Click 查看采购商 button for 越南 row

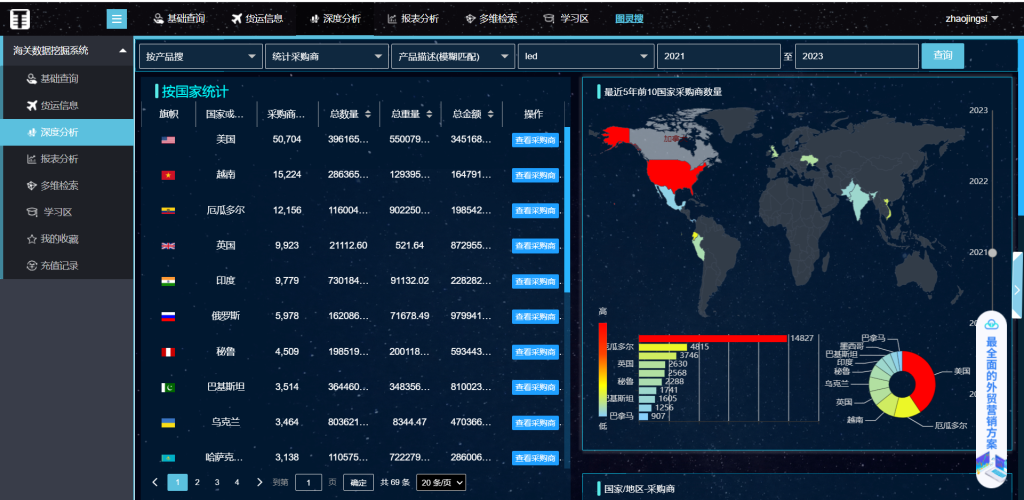[535, 175]
